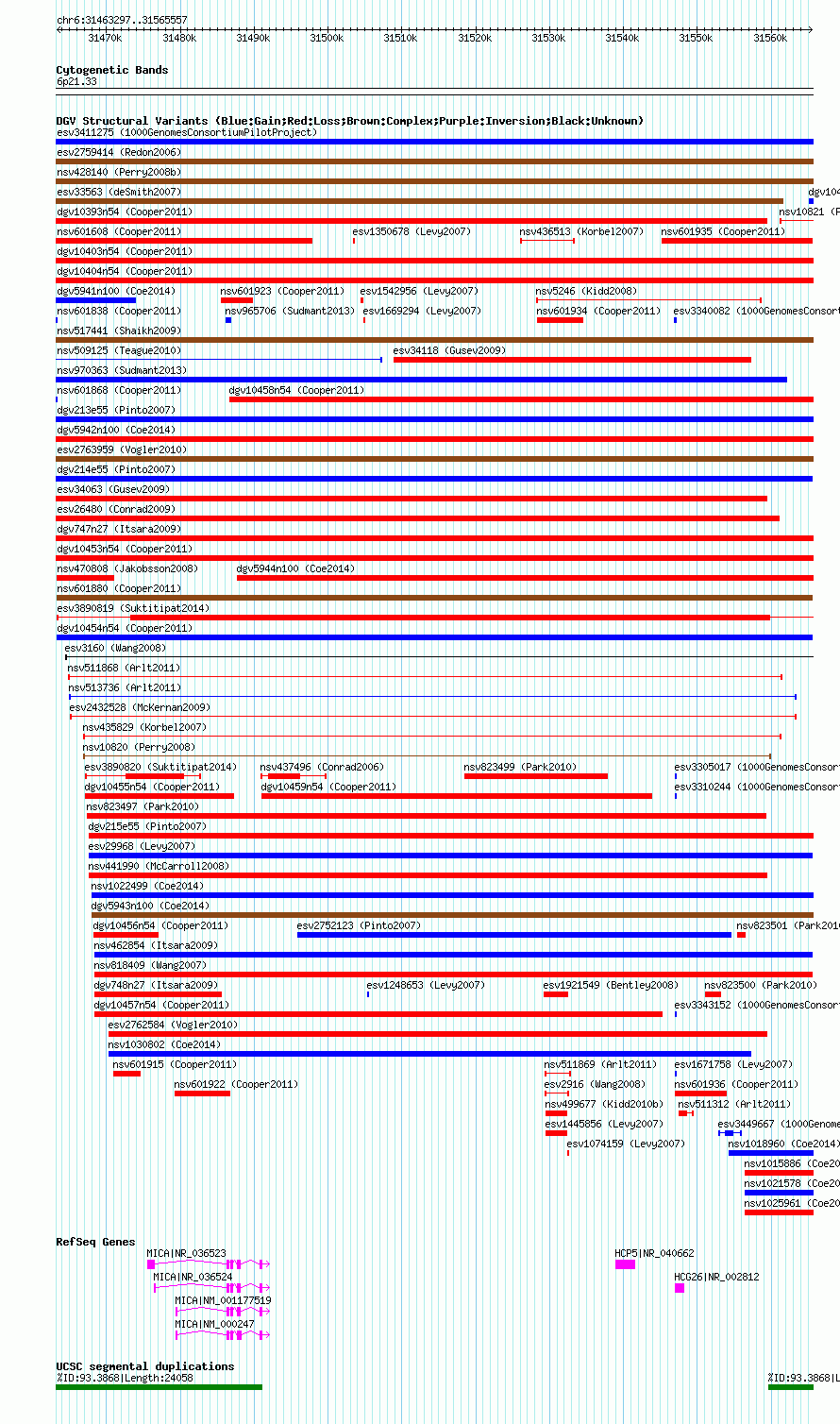Click the esv1921549 (Bentley2008) label
The image size is (840, 1424).
click(611, 986)
